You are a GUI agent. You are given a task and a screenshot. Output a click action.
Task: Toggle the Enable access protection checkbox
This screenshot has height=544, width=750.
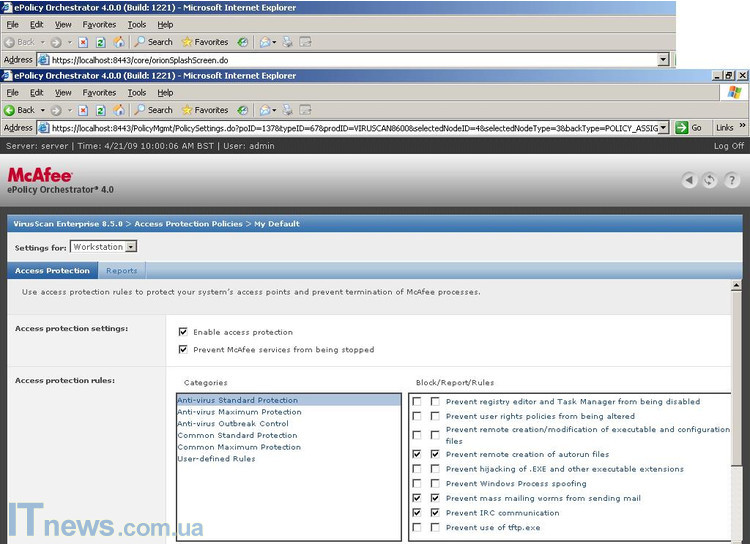(183, 332)
